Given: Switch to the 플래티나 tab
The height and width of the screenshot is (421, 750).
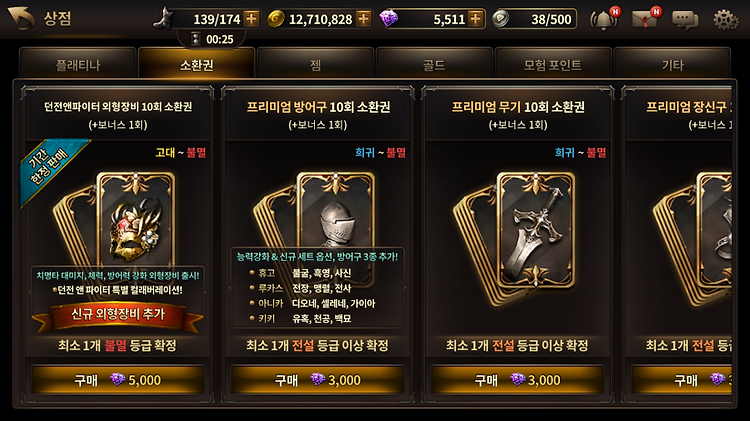Looking at the screenshot, I should [x=78, y=64].
